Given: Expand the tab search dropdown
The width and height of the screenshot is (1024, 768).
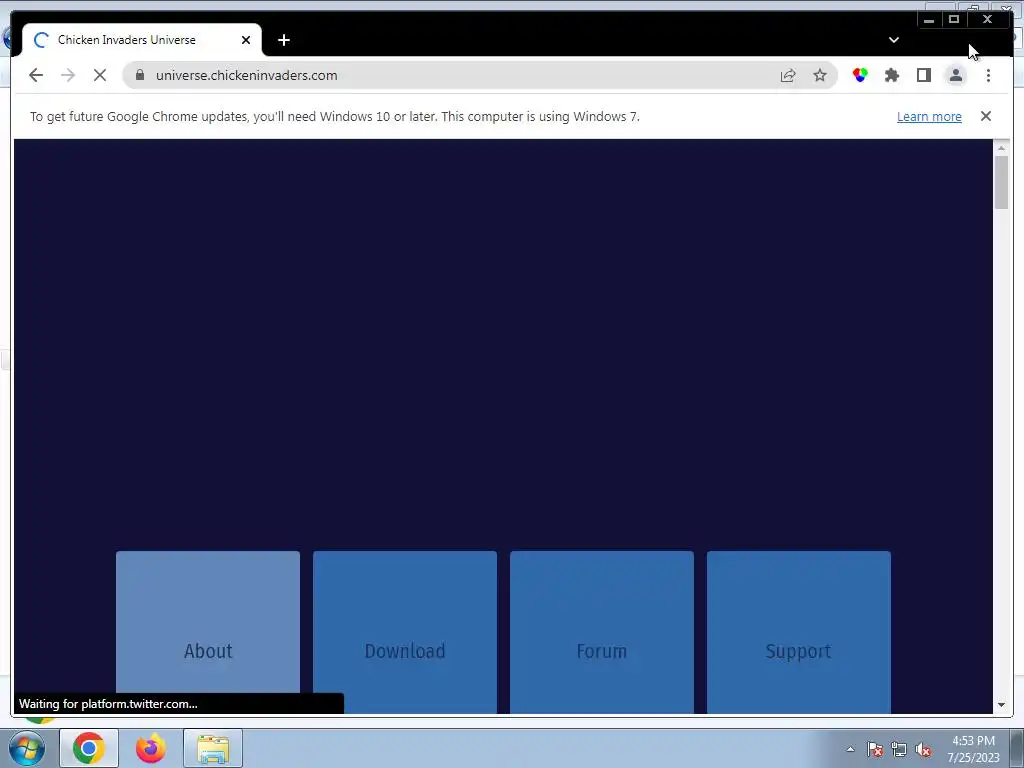Looking at the screenshot, I should tap(893, 40).
